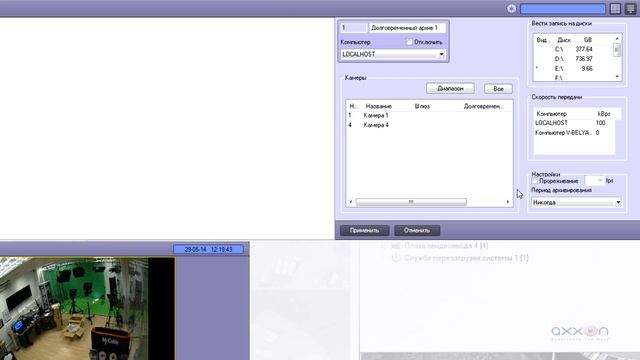Viewport: 640px width, 360px height.
Task: Click the Все button
Action: coord(498,89)
